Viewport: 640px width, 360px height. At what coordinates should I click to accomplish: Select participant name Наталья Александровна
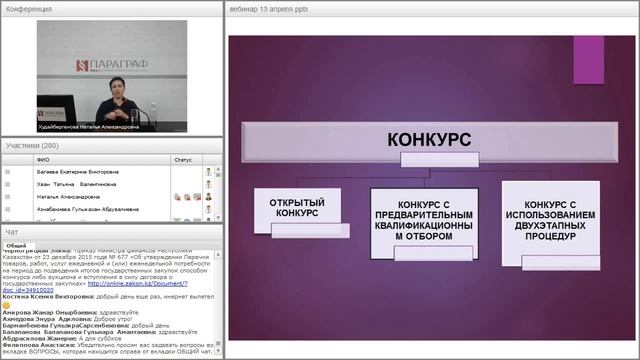(68, 197)
